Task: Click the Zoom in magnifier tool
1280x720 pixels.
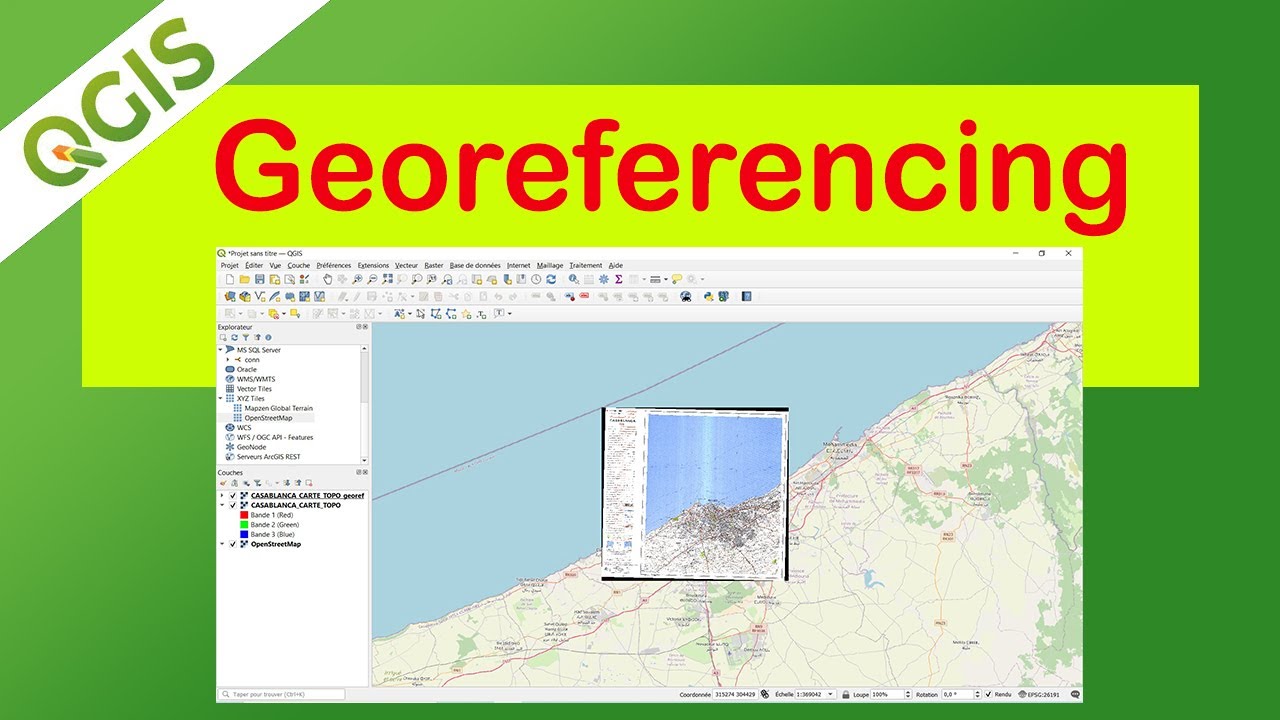Action: pos(357,279)
